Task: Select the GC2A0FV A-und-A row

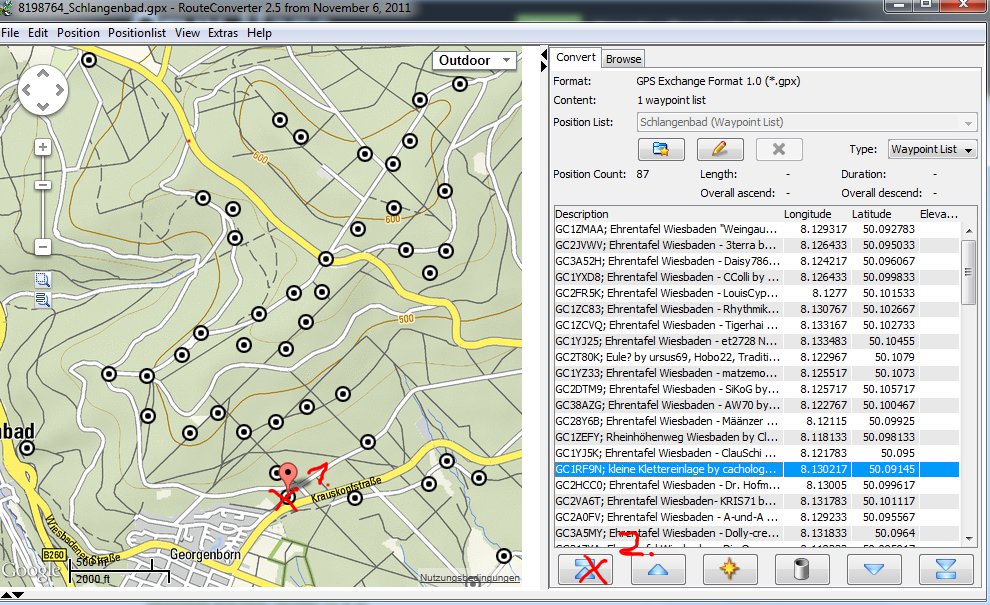Action: coord(757,517)
